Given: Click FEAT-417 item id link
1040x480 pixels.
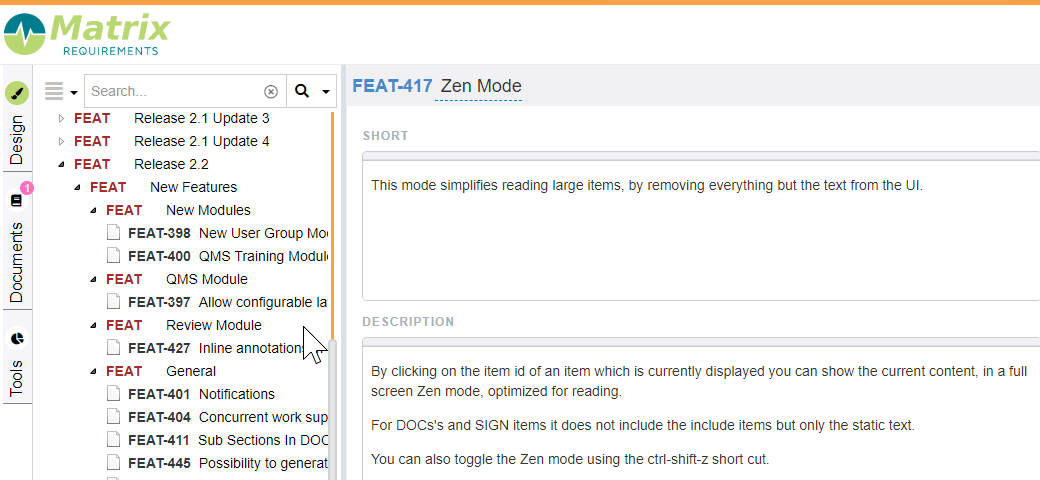Looking at the screenshot, I should (392, 86).
